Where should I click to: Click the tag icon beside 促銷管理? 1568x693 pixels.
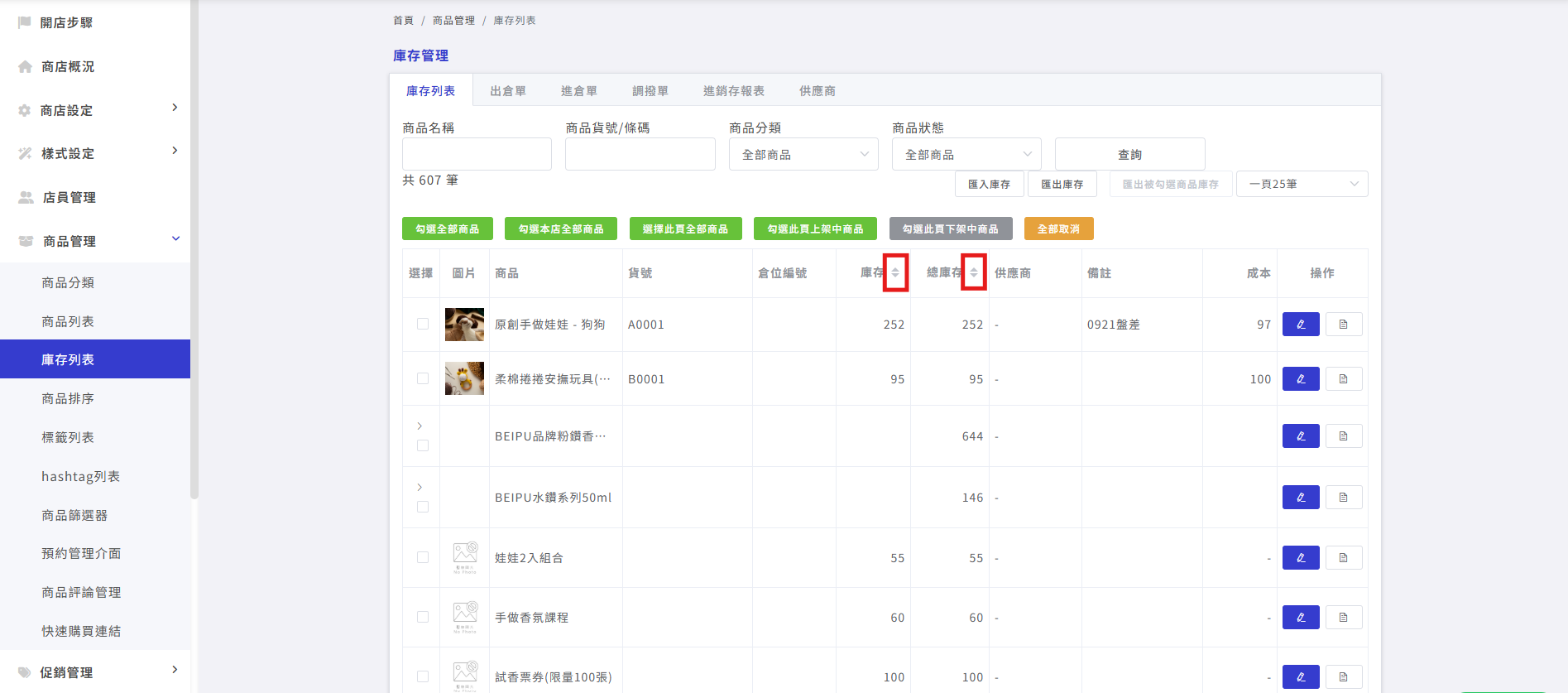click(x=25, y=672)
